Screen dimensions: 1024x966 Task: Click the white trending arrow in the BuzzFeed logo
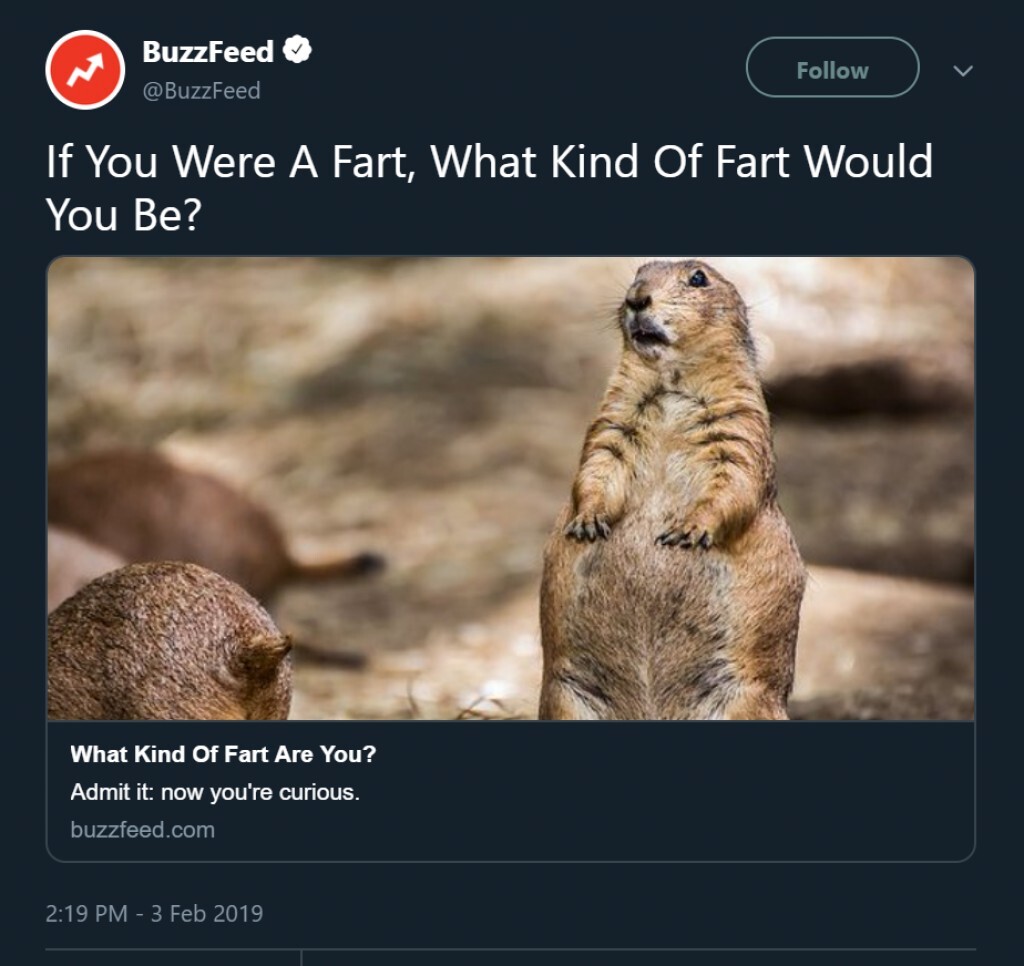[86, 70]
